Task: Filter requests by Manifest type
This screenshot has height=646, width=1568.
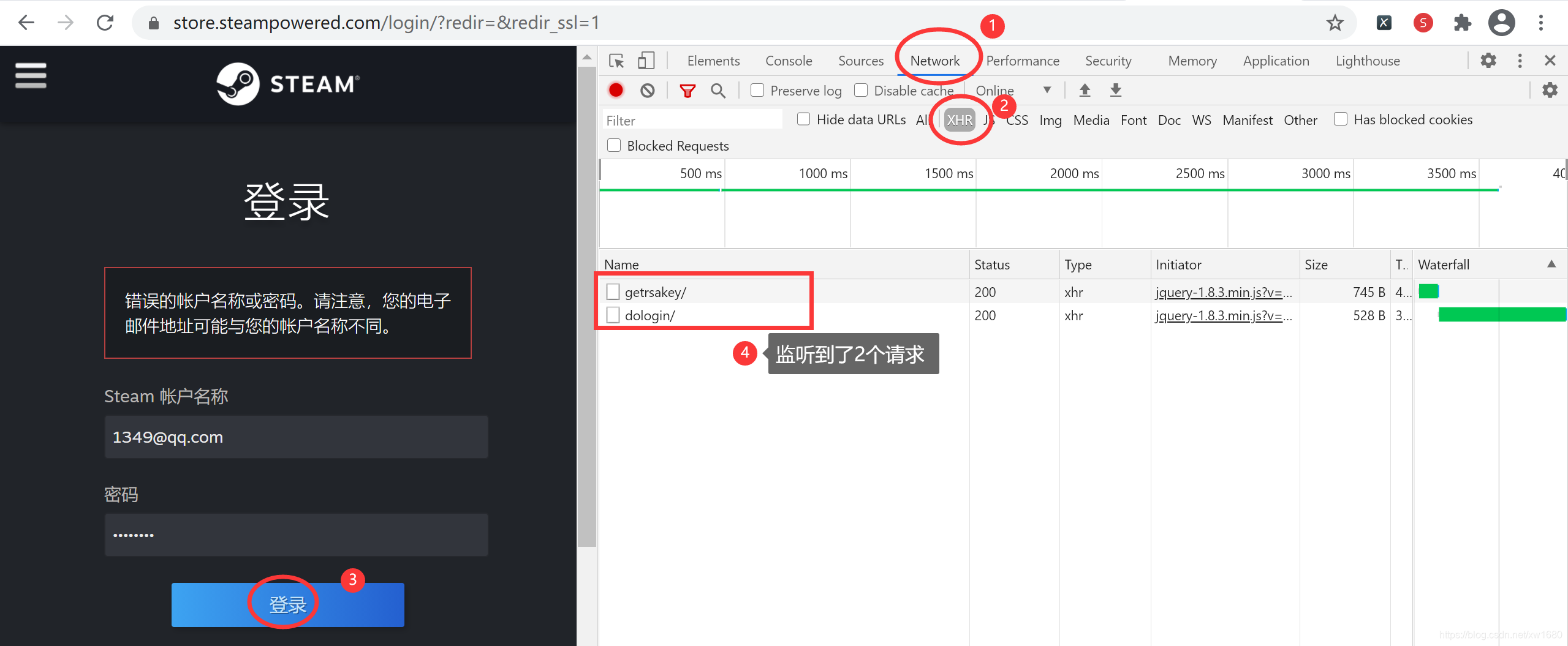Action: (x=1248, y=120)
